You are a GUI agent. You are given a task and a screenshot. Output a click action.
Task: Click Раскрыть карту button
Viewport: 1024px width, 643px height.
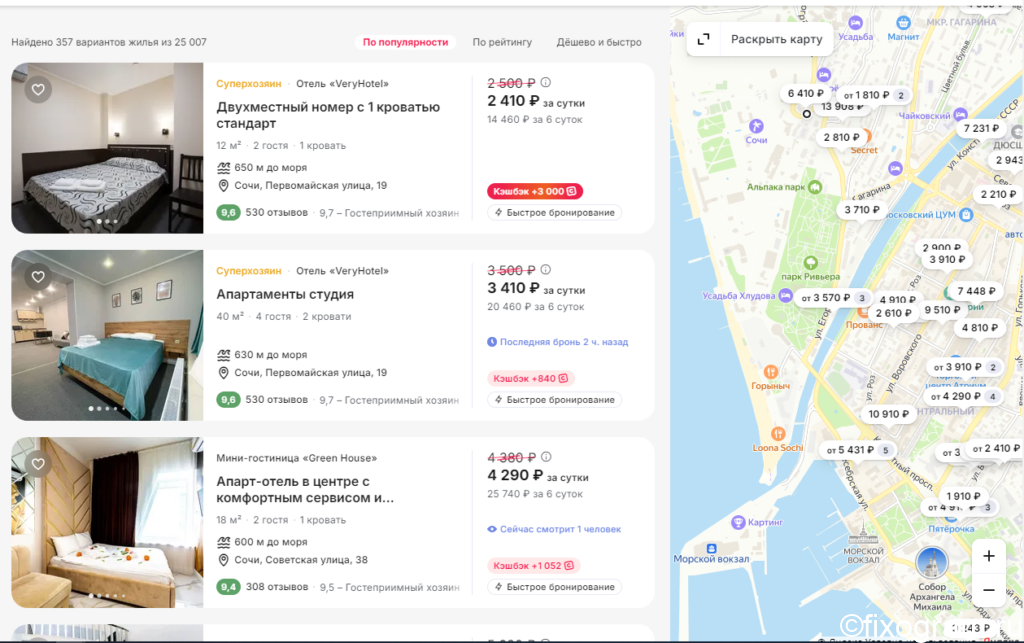click(x=776, y=39)
